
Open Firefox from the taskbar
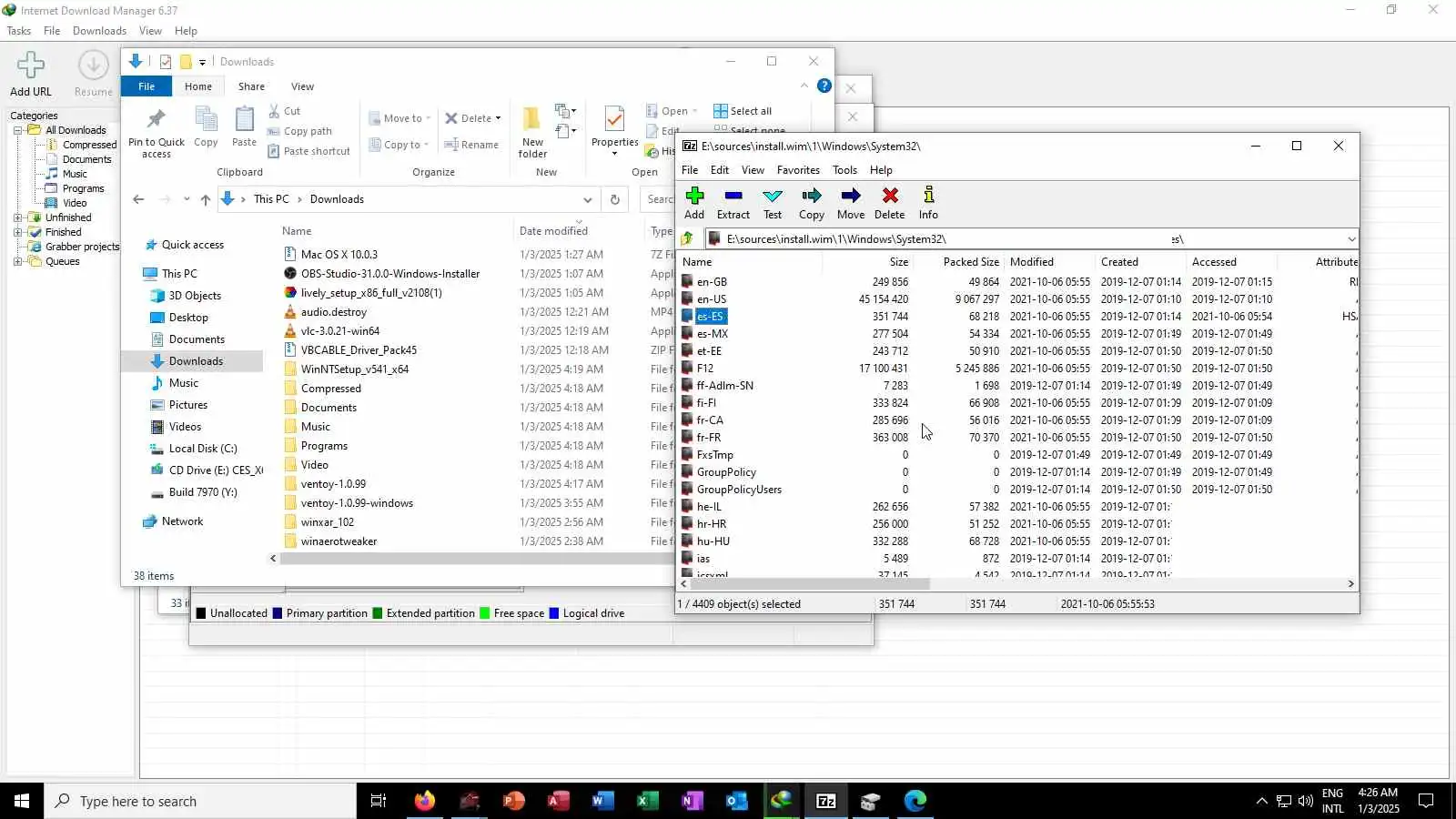[425, 801]
